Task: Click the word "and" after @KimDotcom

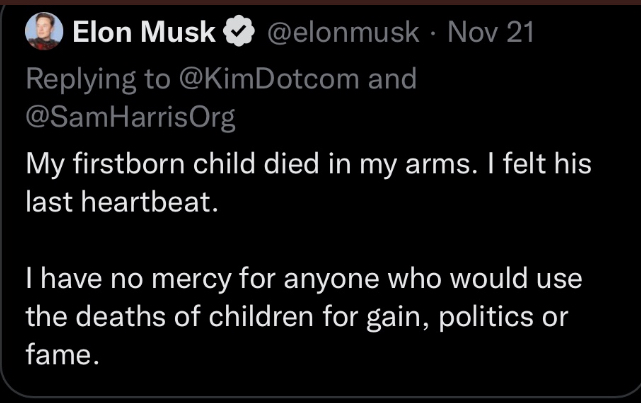Action: tap(393, 77)
